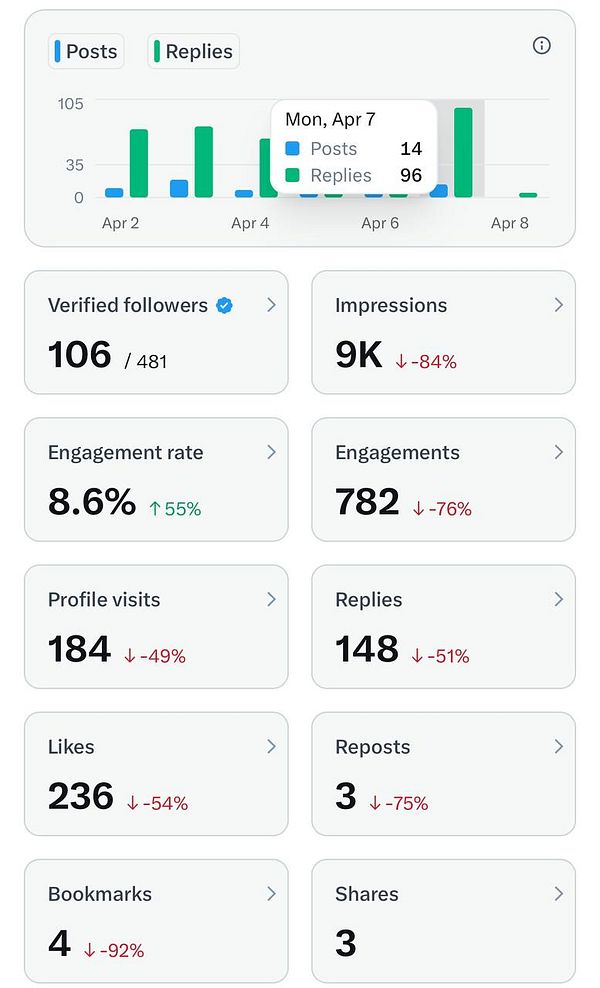Toggle the Posts series on the chart
The width and height of the screenshot is (600, 988).
coord(86,51)
